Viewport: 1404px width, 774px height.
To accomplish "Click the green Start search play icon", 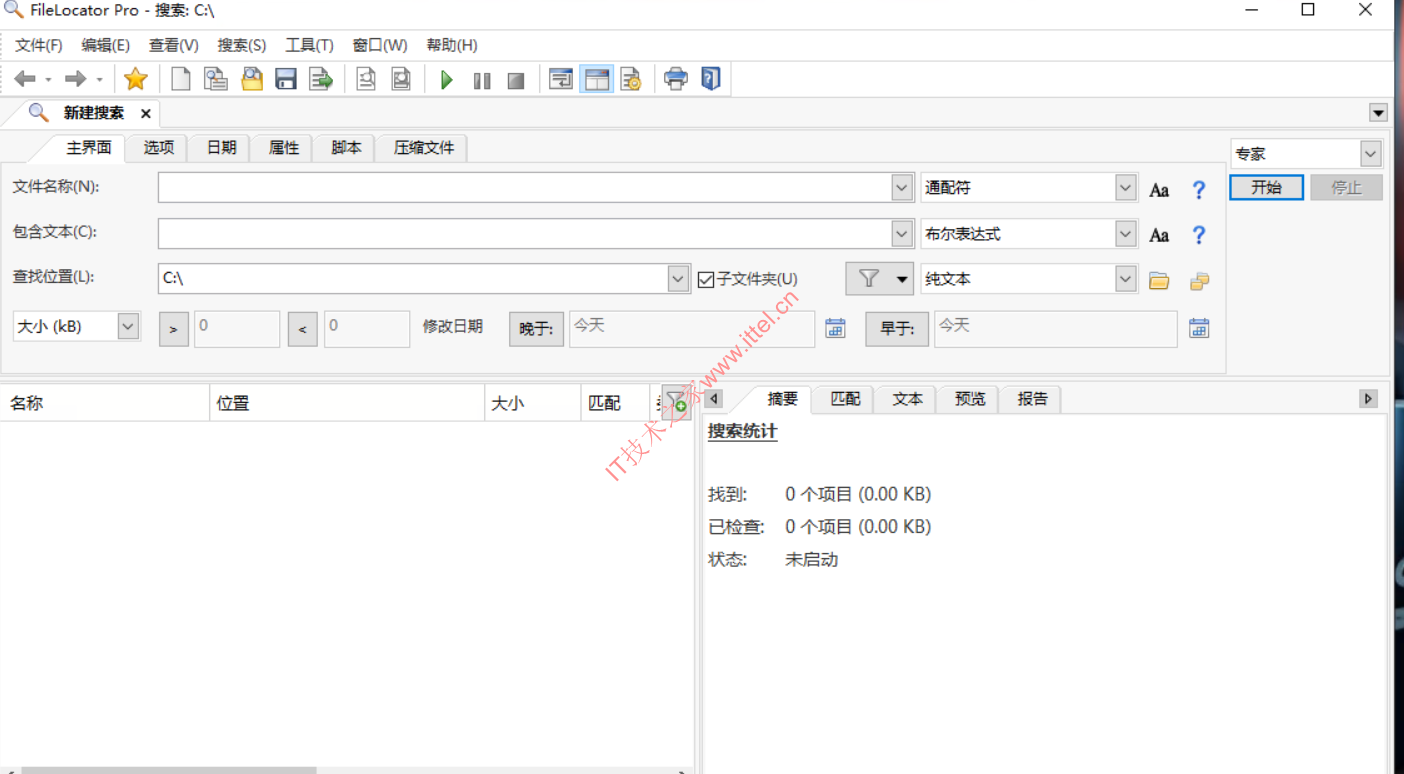I will coord(447,80).
